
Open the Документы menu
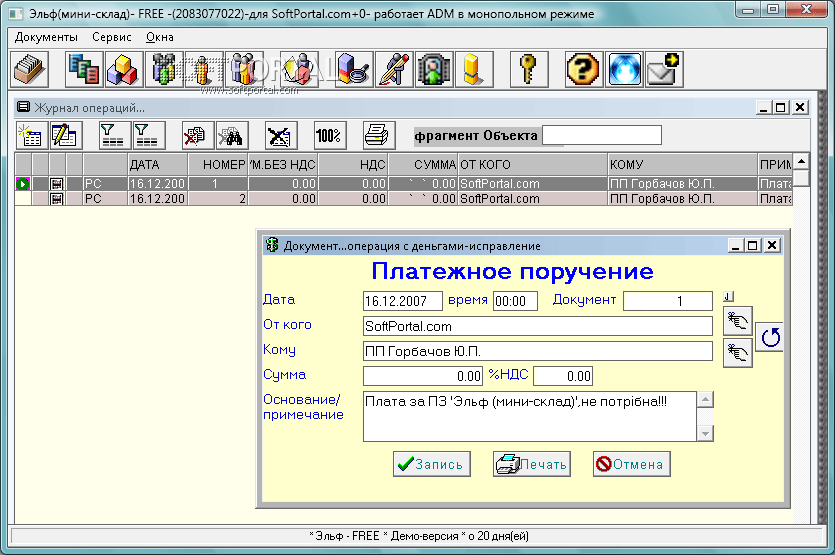(46, 37)
